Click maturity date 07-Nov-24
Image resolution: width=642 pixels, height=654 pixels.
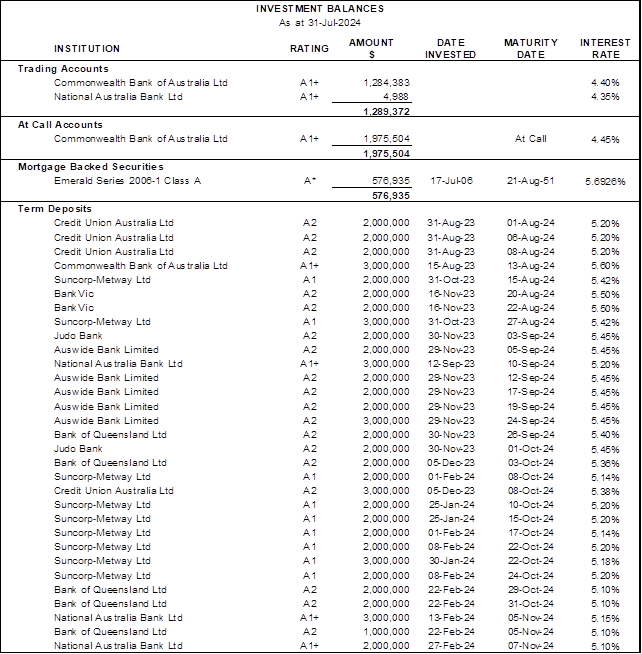pyautogui.click(x=531, y=646)
